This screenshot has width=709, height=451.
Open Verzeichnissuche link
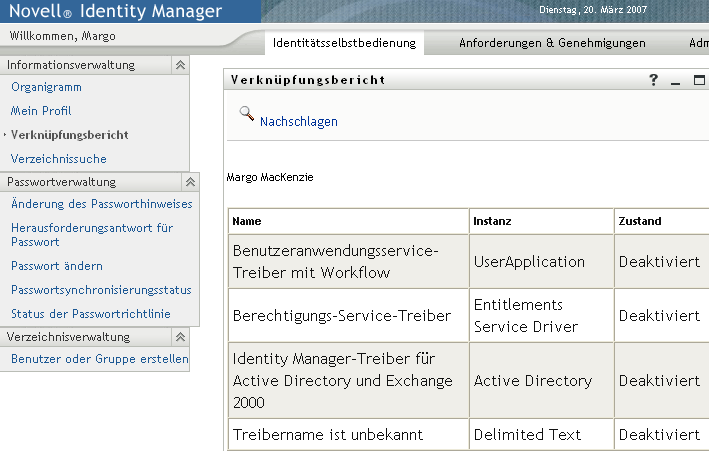click(58, 159)
